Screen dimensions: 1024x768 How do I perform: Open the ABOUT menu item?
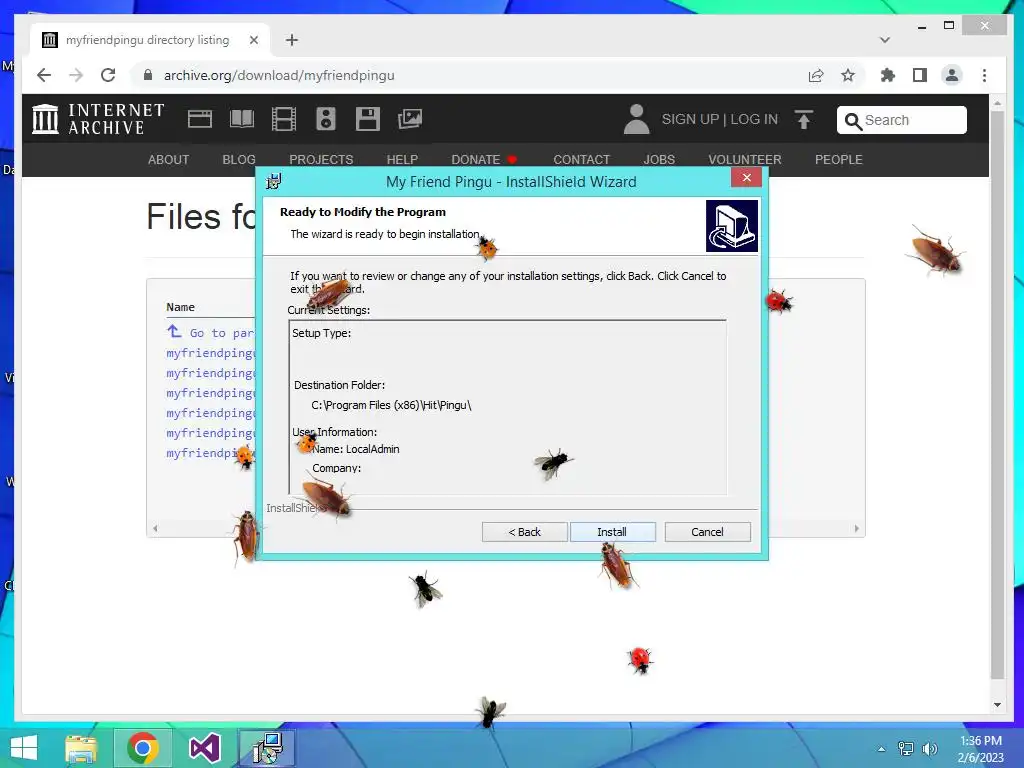[x=168, y=159]
